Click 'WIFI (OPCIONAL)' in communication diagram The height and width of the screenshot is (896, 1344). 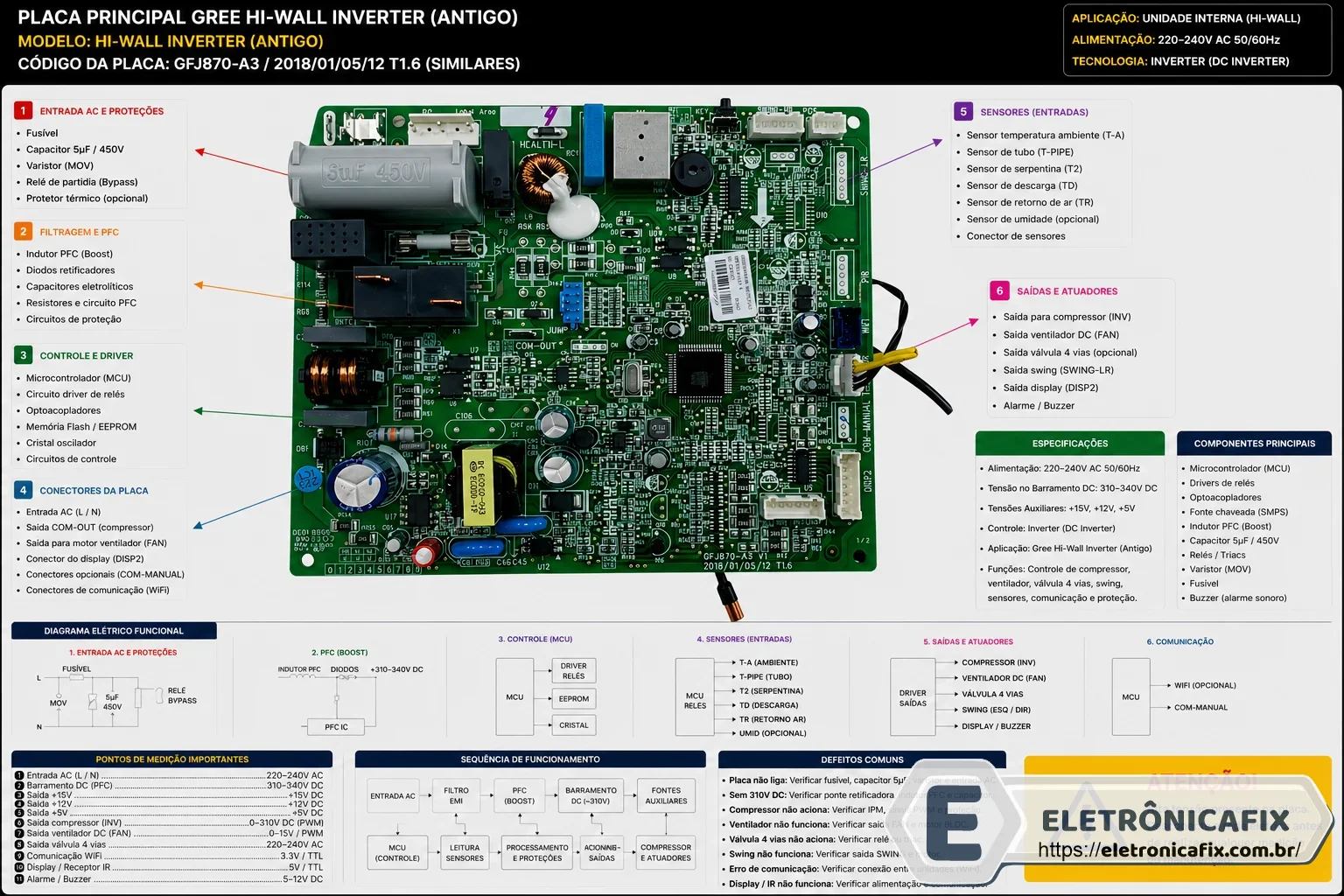1205,685
